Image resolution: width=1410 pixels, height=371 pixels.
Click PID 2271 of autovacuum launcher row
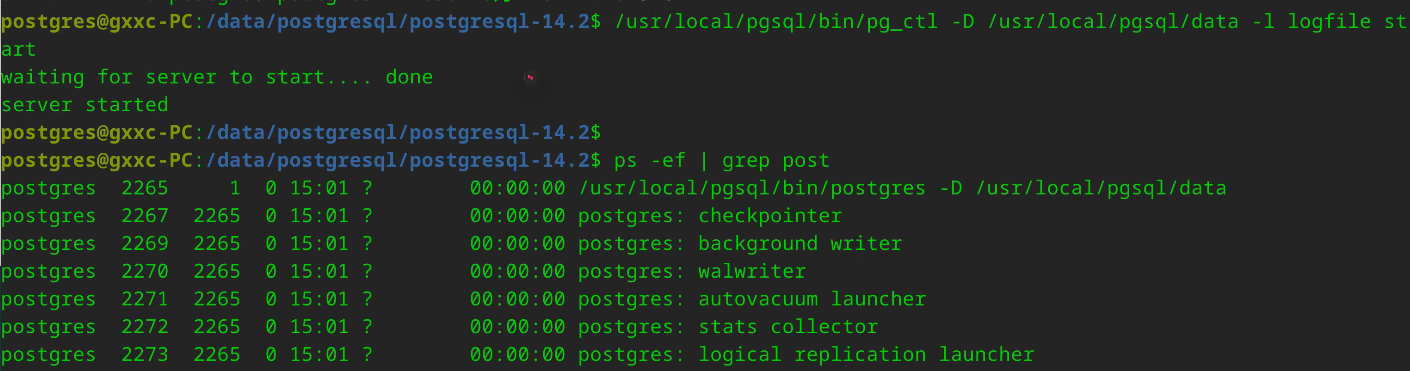(144, 299)
